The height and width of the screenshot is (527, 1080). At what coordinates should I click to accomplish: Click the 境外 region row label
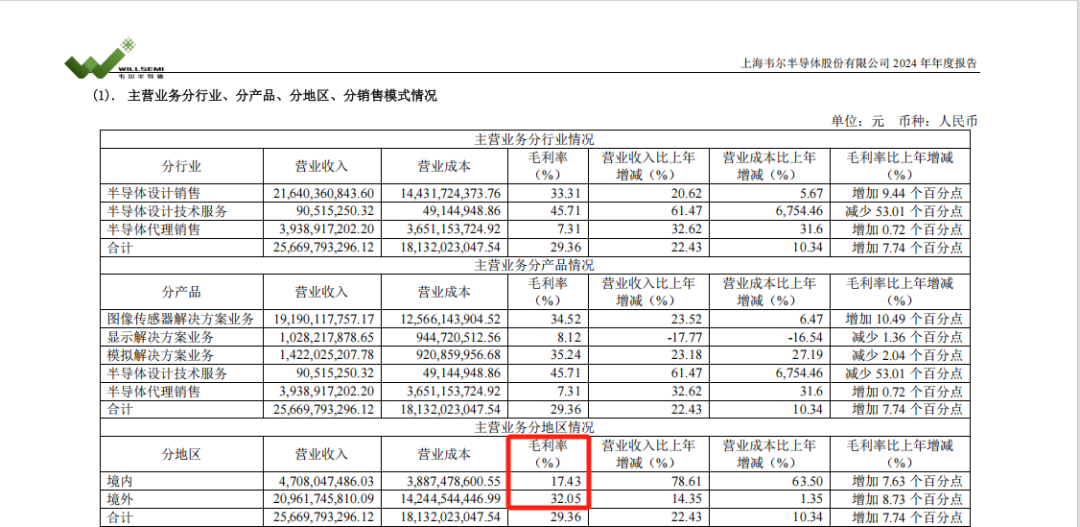pos(120,499)
